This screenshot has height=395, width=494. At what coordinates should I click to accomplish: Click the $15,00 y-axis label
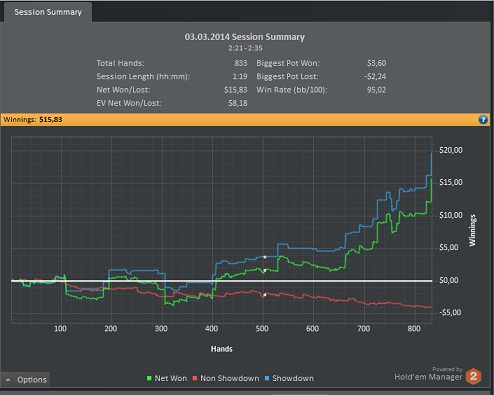pyautogui.click(x=451, y=182)
